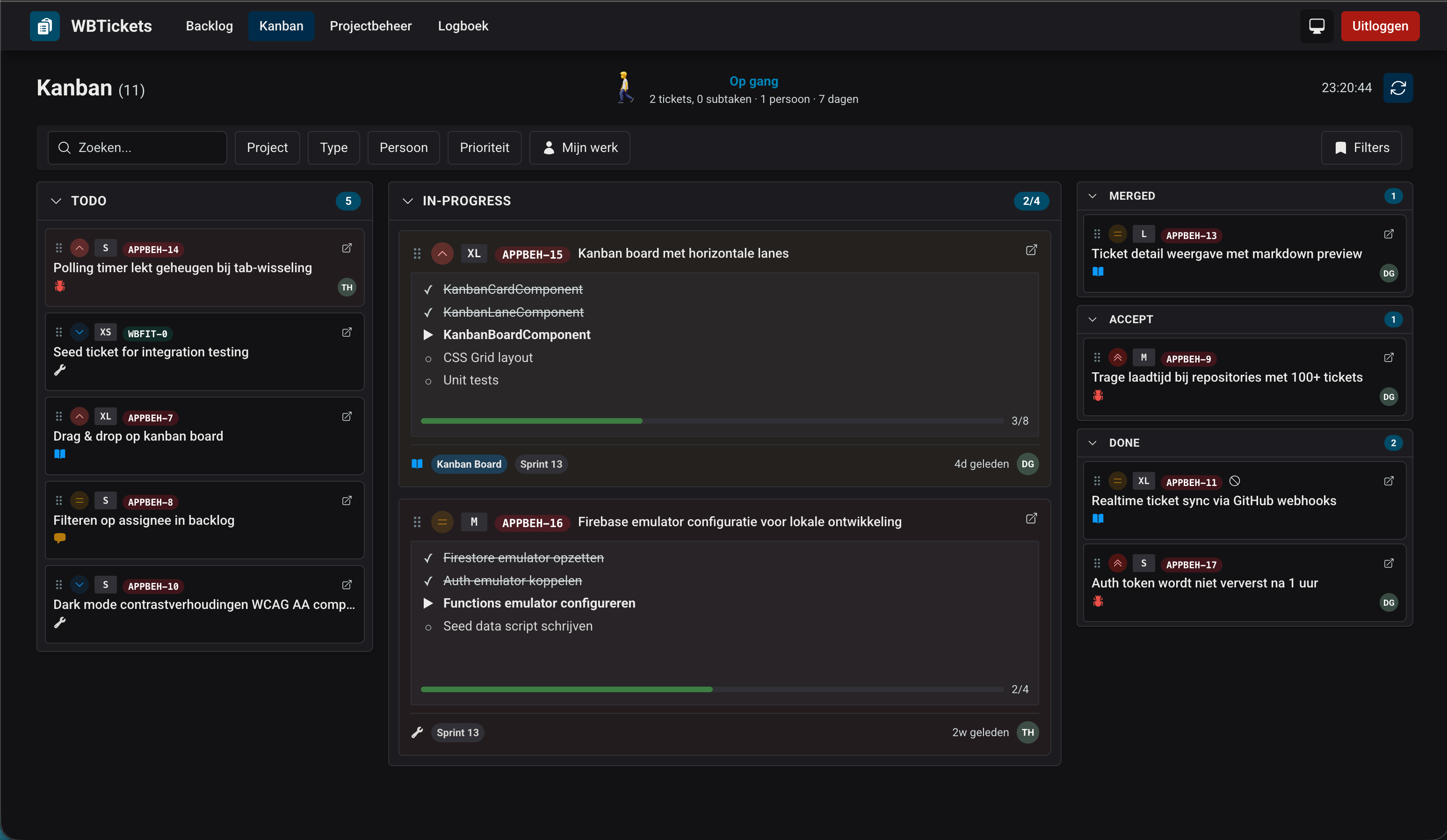
Task: Collapse the MERGED section
Action: (x=1092, y=196)
